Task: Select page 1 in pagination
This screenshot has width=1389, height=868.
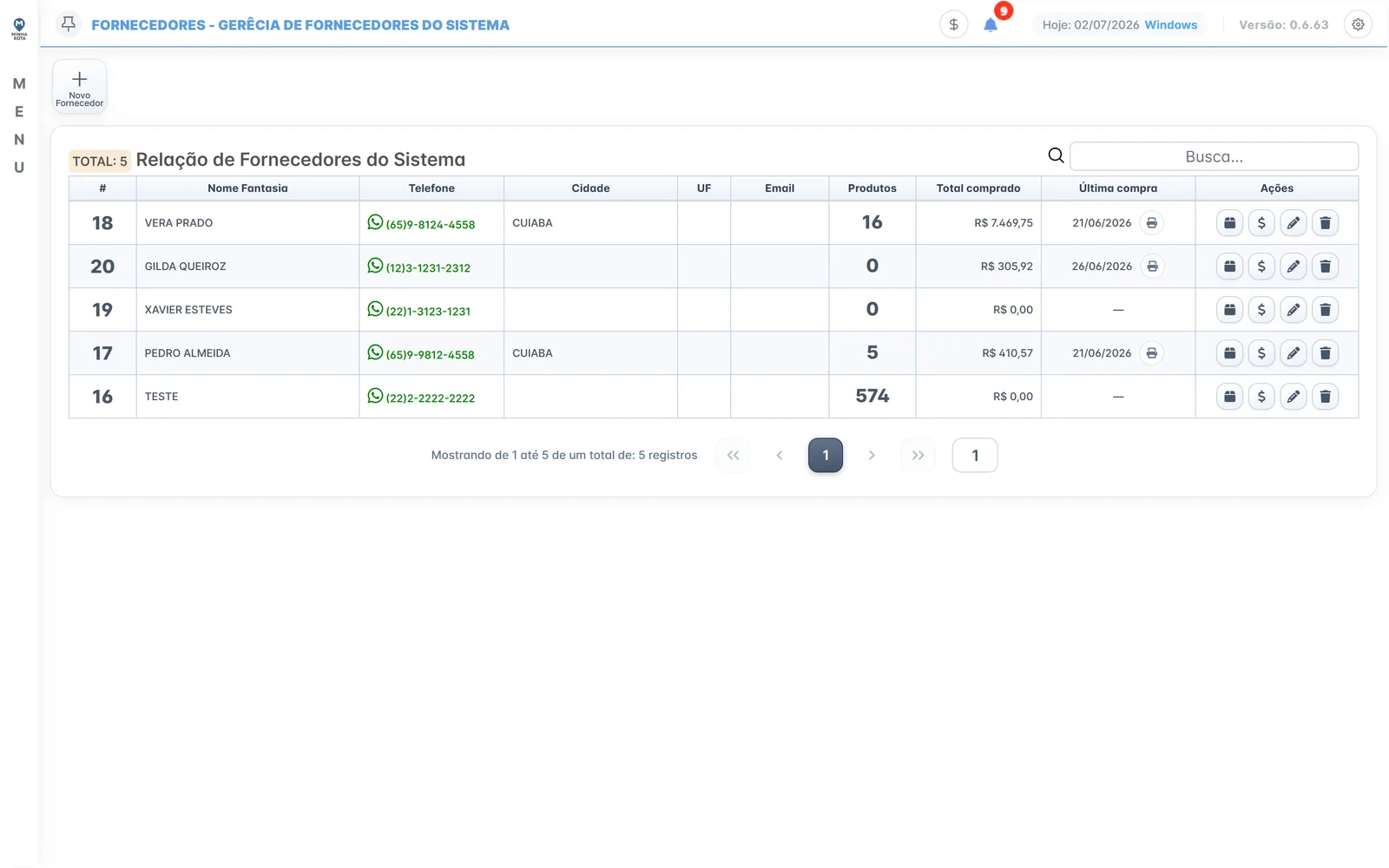Action: [826, 456]
